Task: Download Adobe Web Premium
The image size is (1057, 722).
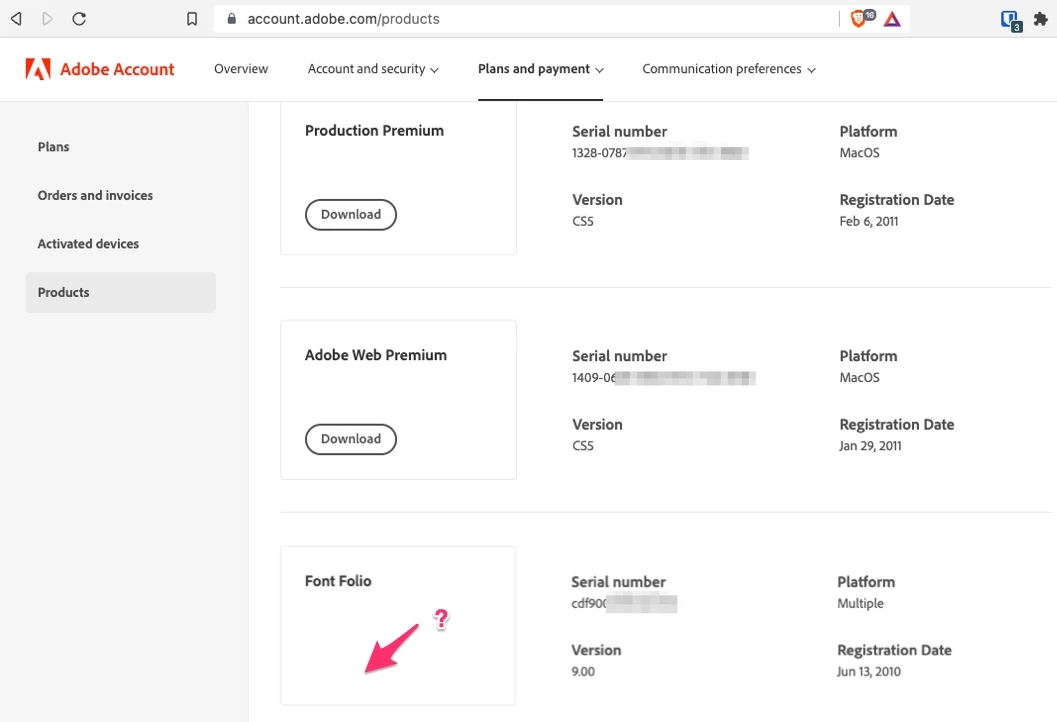Action: 351,439
